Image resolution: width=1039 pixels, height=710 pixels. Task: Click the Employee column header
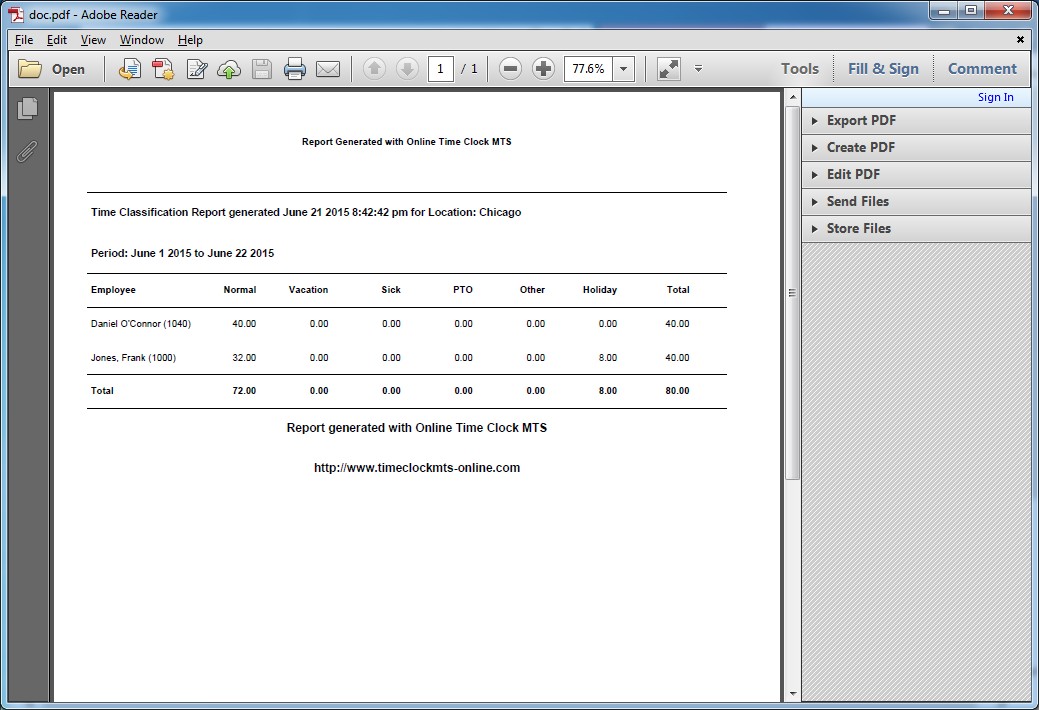click(113, 290)
